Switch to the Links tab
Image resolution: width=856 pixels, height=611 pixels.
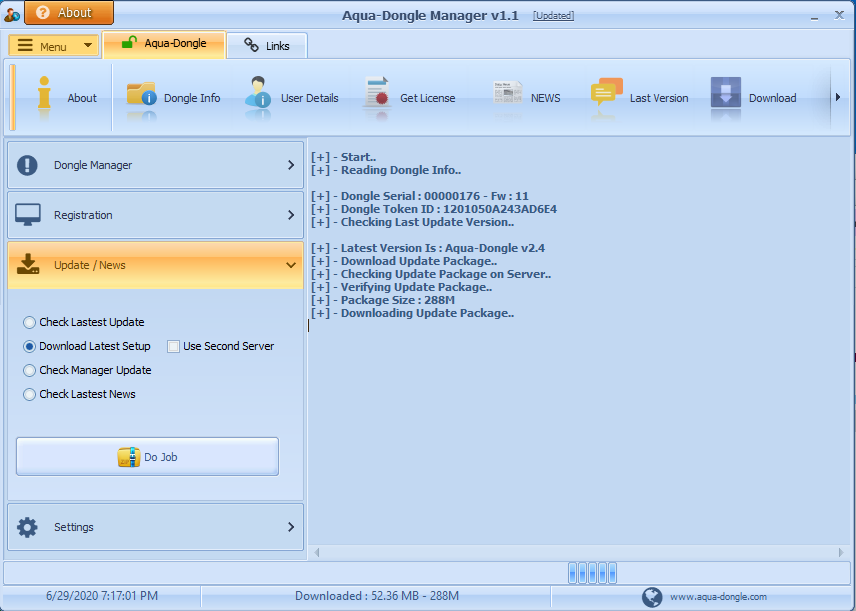[x=267, y=46]
